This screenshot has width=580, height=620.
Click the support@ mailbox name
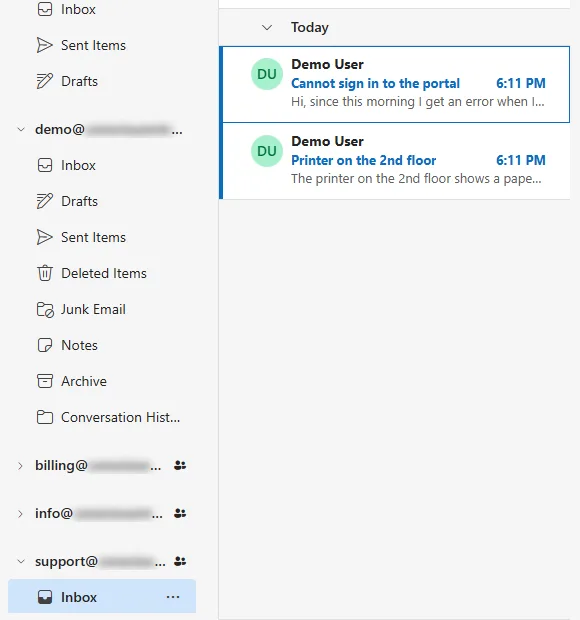[x=100, y=561]
